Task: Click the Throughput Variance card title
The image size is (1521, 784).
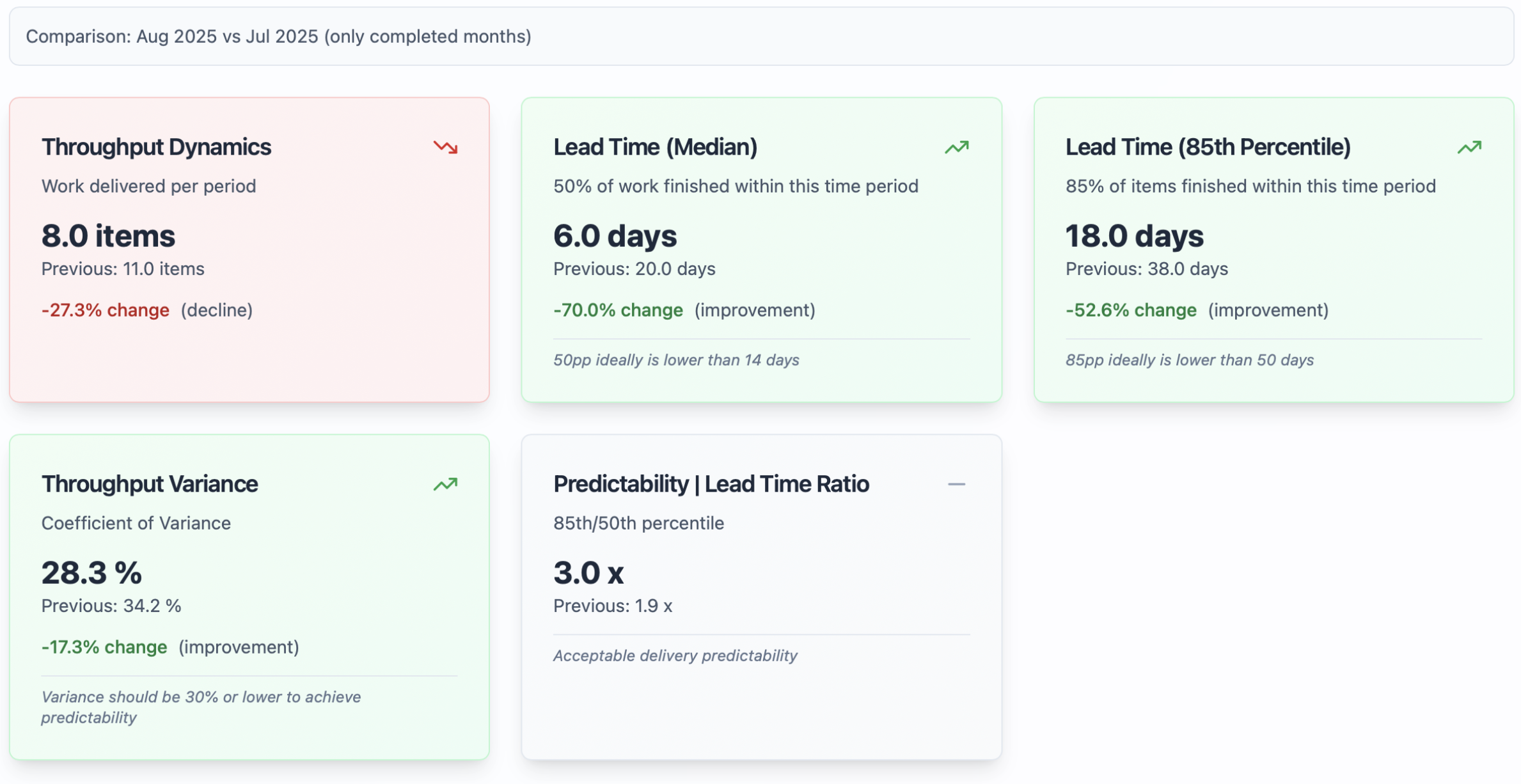Action: [150, 484]
